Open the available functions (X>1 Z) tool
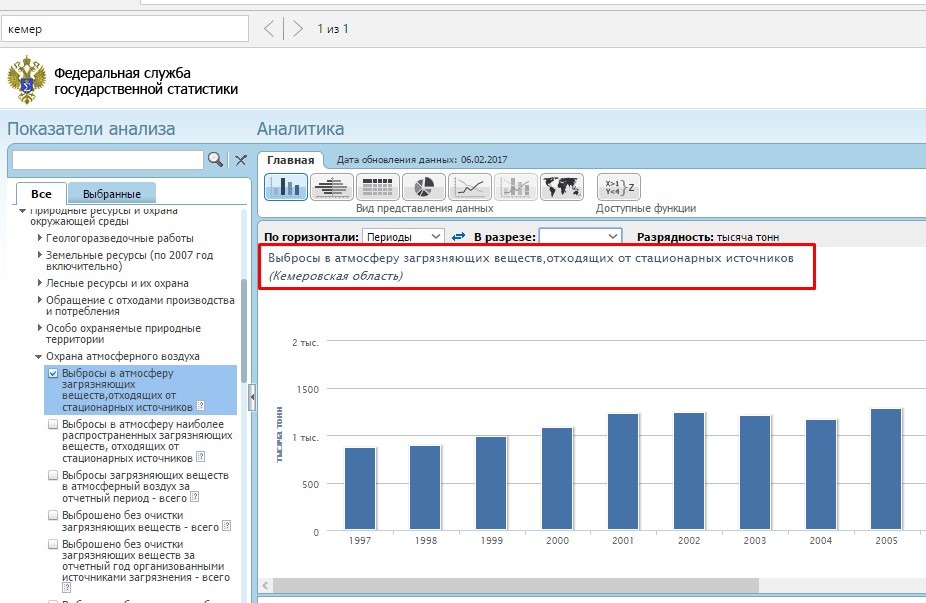926x603 pixels. coord(617,187)
